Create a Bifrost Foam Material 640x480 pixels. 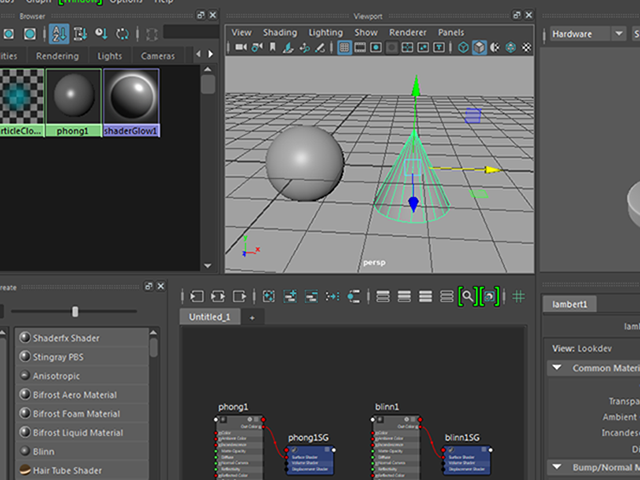[x=82, y=413]
